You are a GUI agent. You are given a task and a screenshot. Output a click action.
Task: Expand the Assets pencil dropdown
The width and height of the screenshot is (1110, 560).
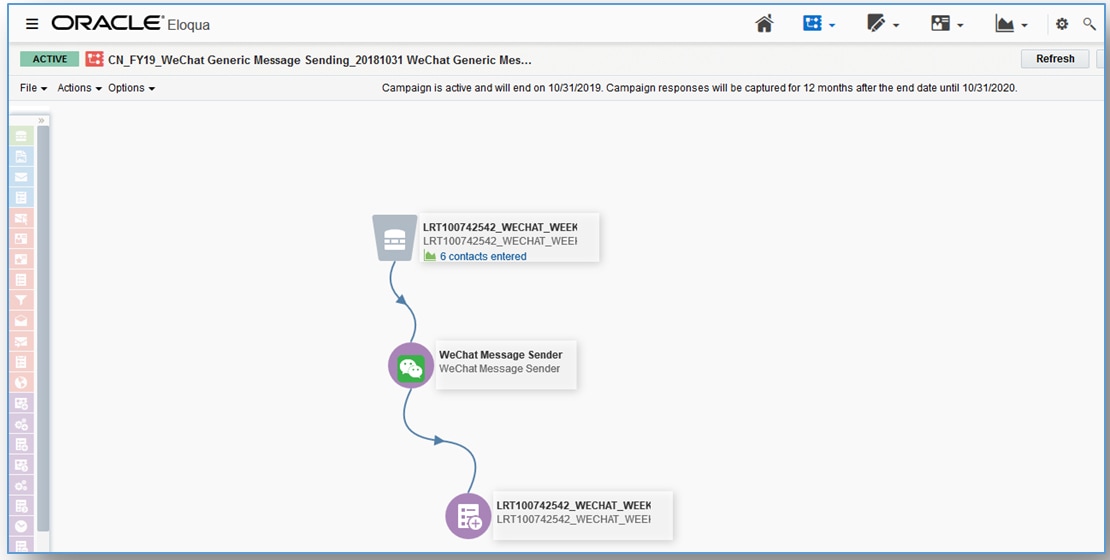(883, 24)
